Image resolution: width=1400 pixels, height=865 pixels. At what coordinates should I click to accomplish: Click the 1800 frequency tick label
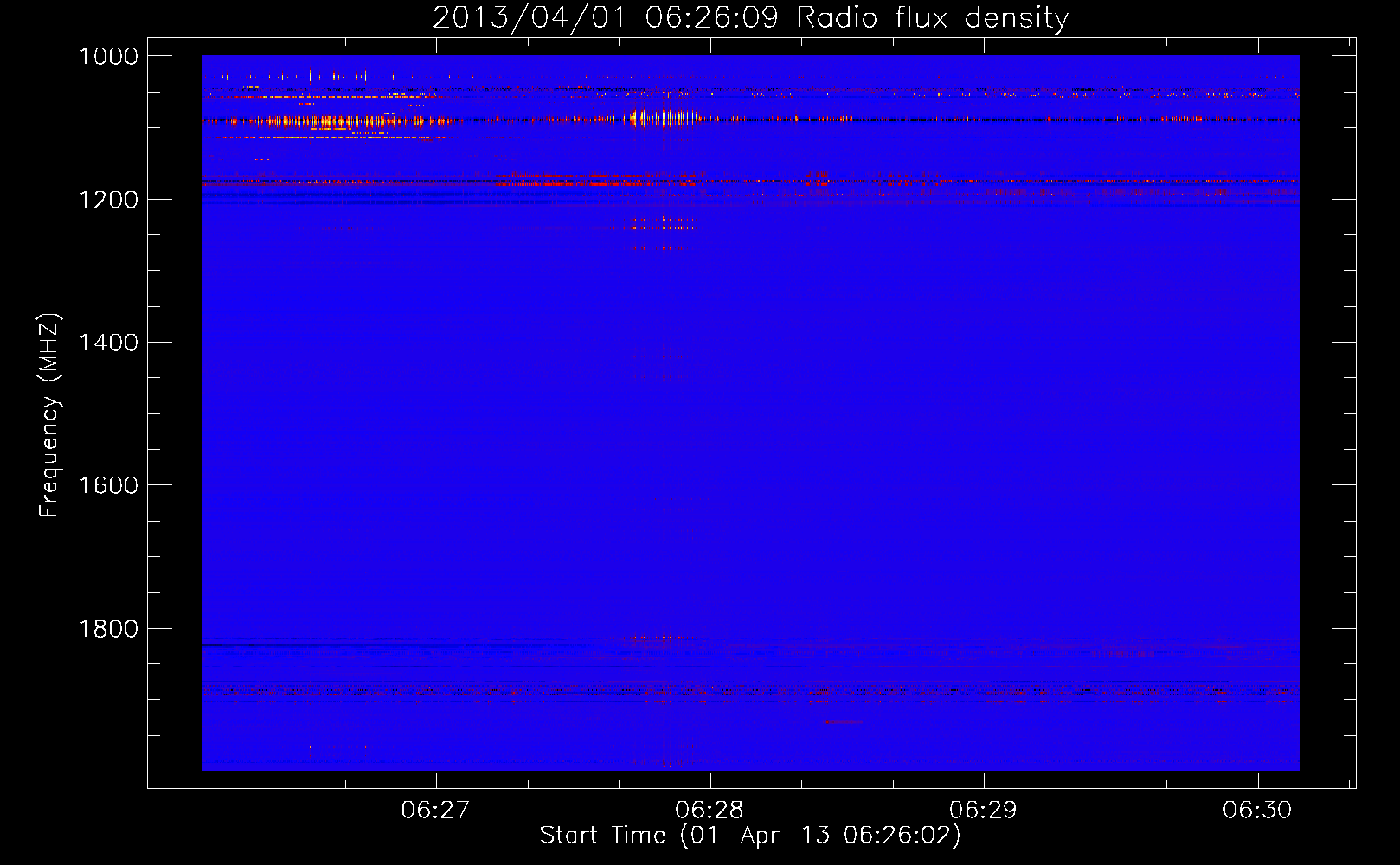(108, 629)
